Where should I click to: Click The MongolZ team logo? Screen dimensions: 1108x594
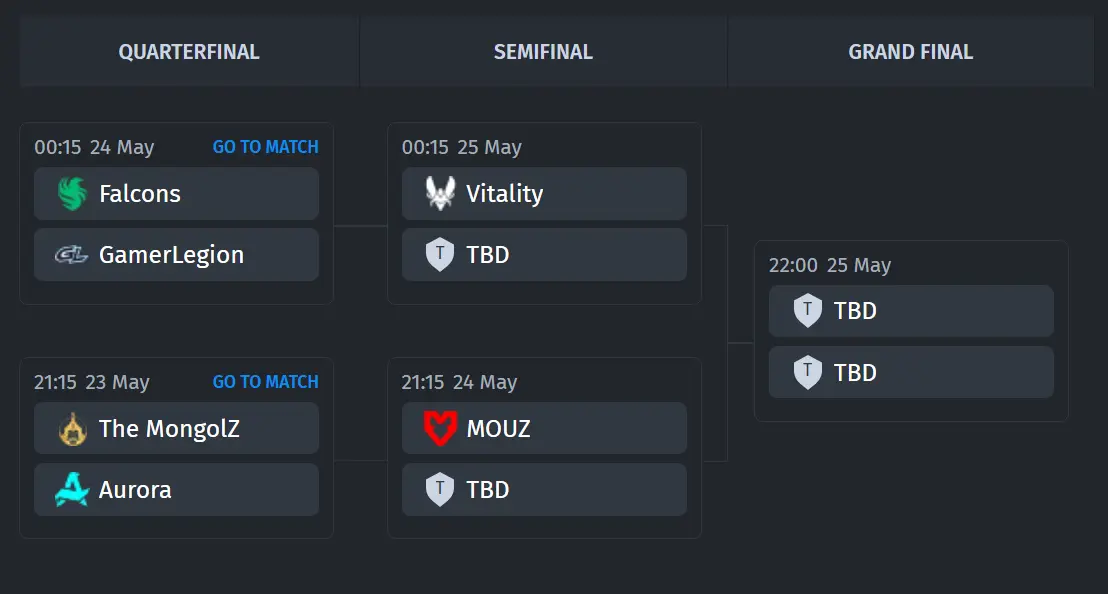72,429
